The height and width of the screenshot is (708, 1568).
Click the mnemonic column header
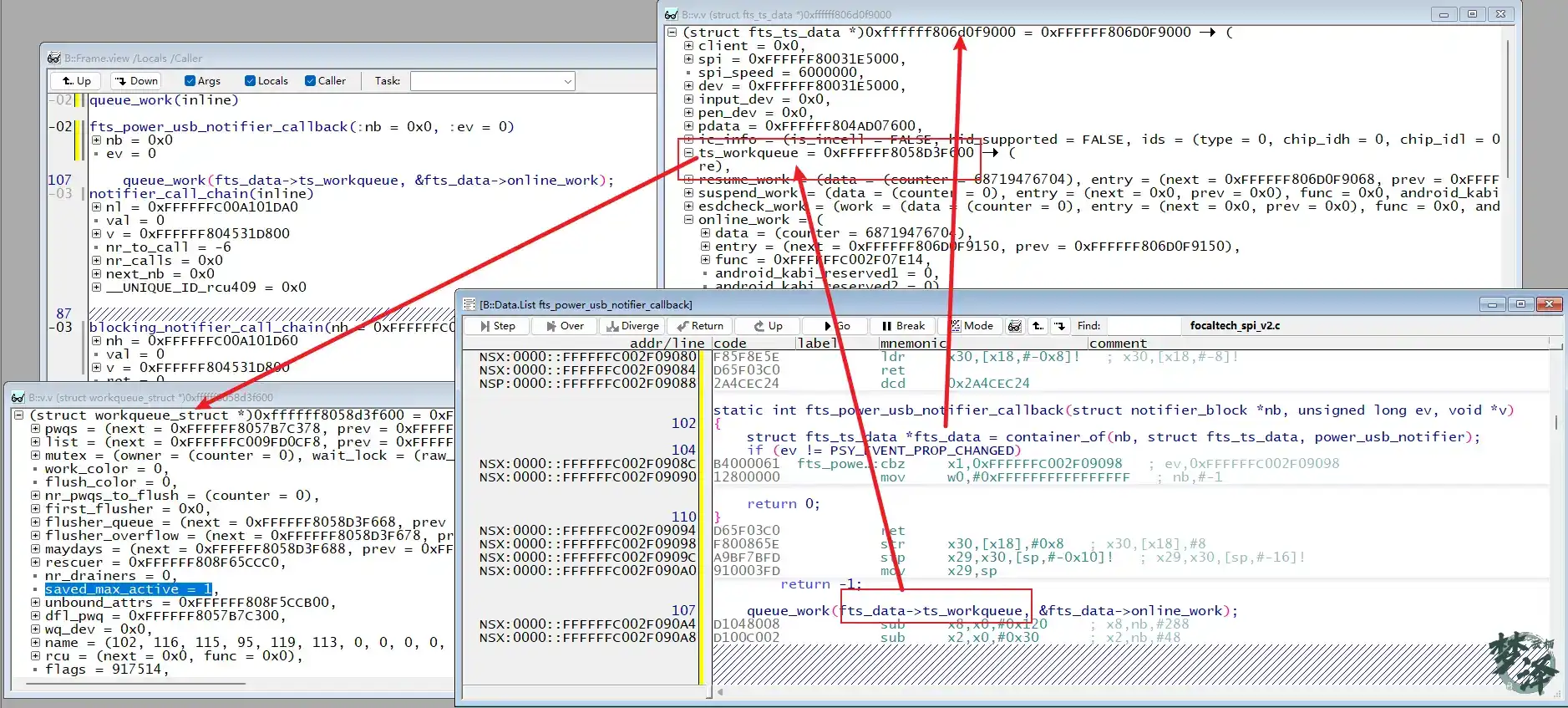pos(983,343)
